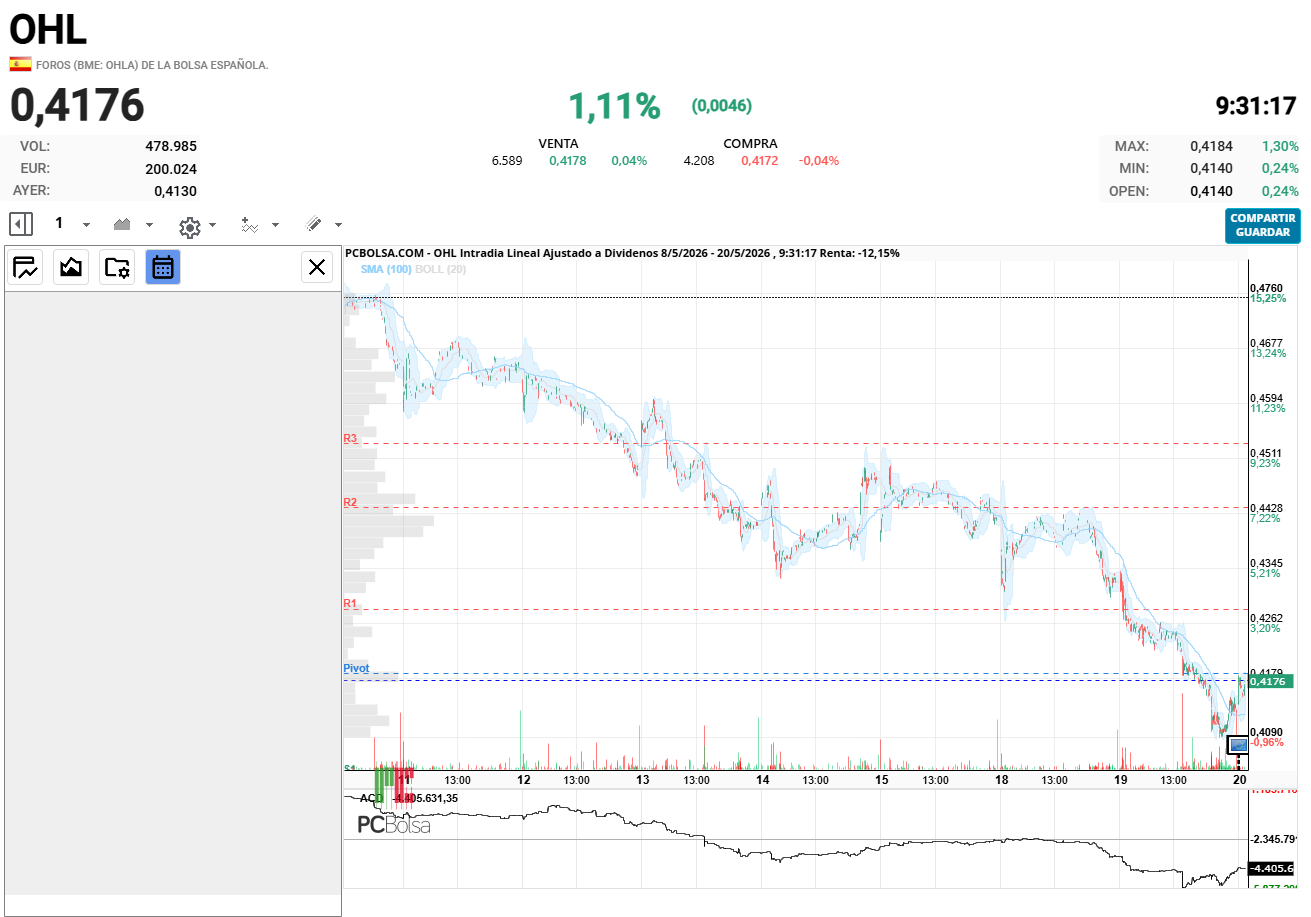Click the 0,4760 price axis label

coord(1267,289)
